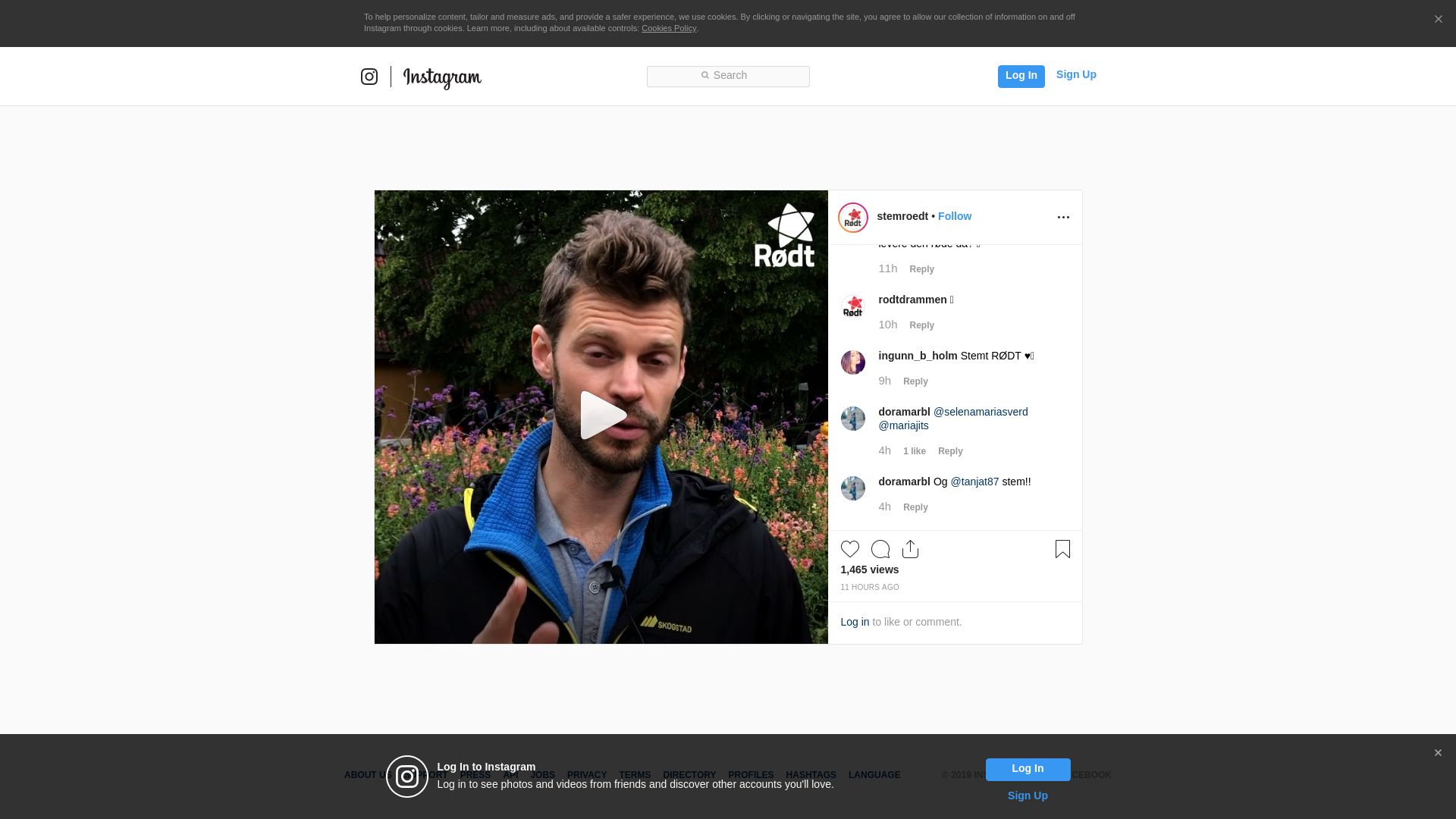1456x819 pixels.
Task: Close the bottom login prompt
Action: tap(1437, 753)
